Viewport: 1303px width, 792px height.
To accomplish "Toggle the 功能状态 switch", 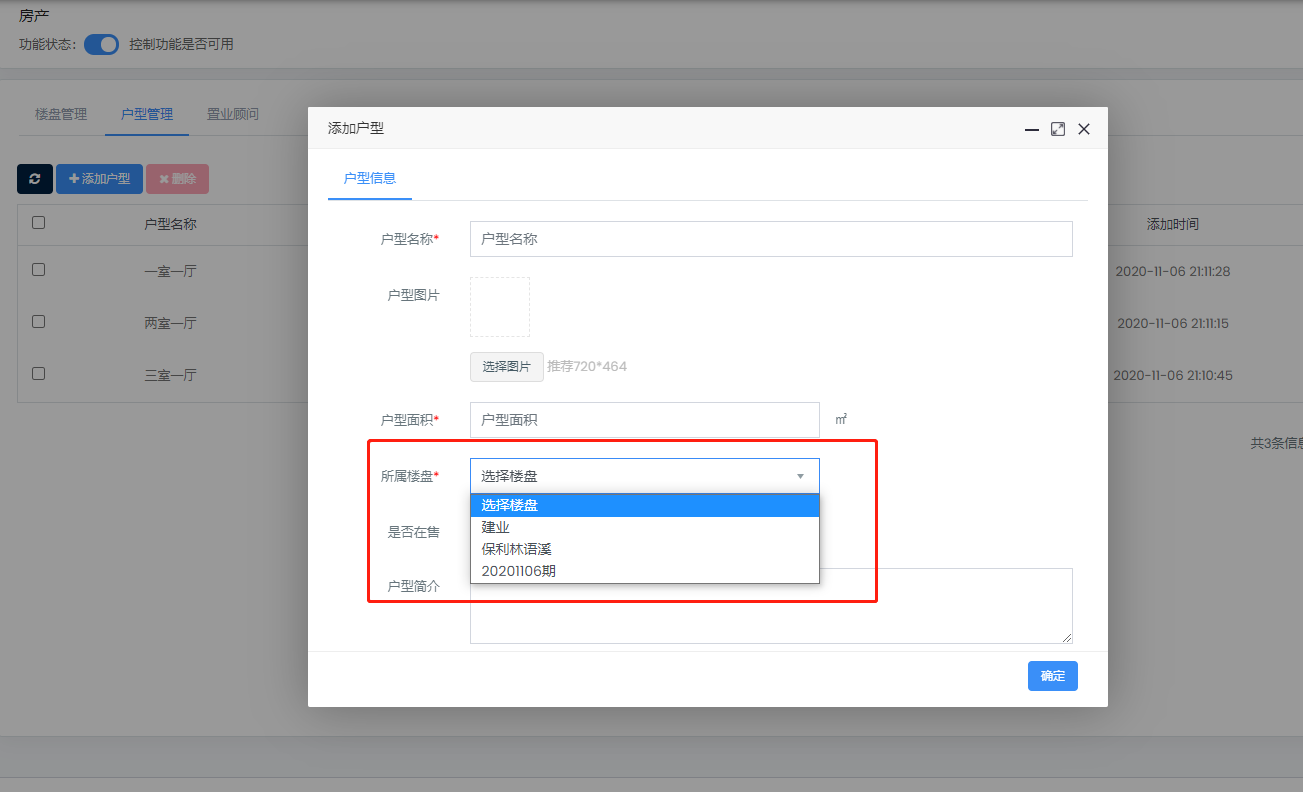I will pos(101,44).
